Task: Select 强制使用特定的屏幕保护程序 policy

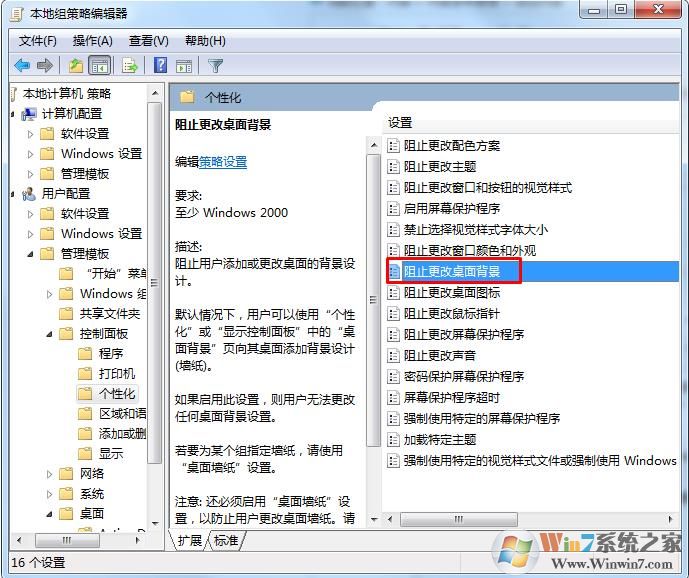Action: point(482,418)
